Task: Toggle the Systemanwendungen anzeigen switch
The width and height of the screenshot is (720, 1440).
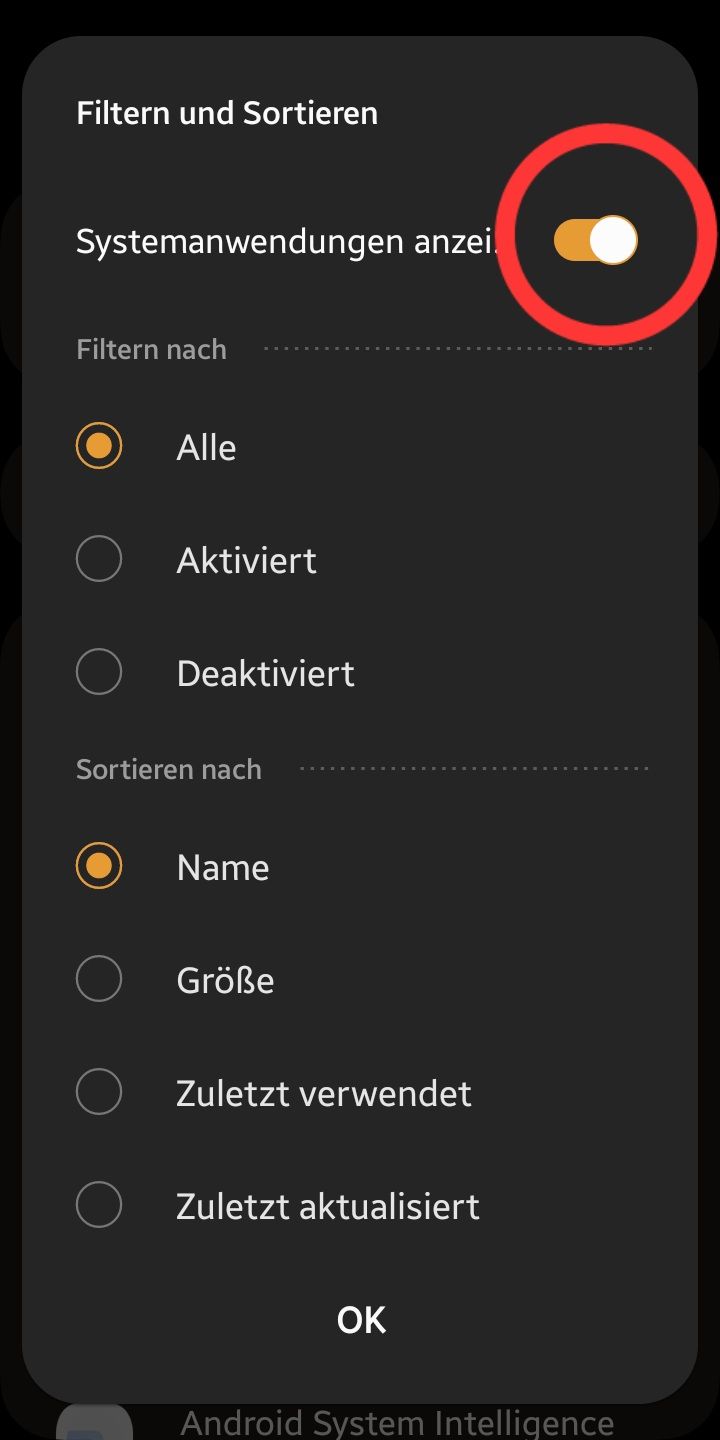Action: [596, 241]
